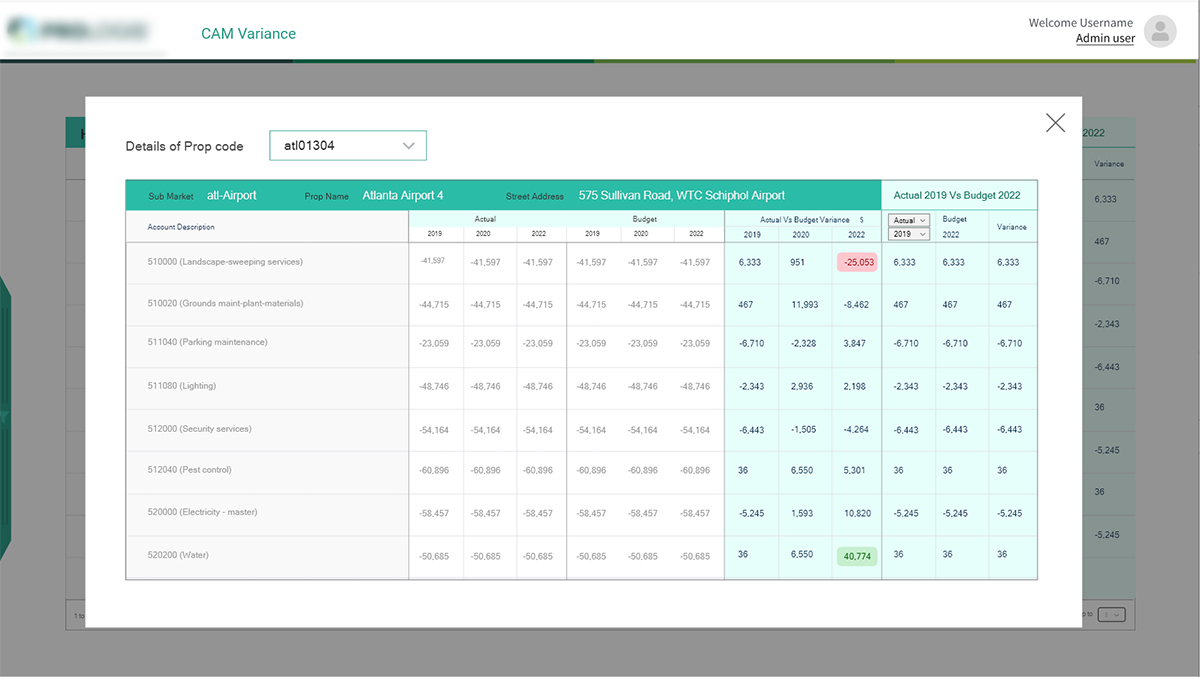Image resolution: width=1200 pixels, height=677 pixels.
Task: Click the blurred company logo
Action: [77, 32]
